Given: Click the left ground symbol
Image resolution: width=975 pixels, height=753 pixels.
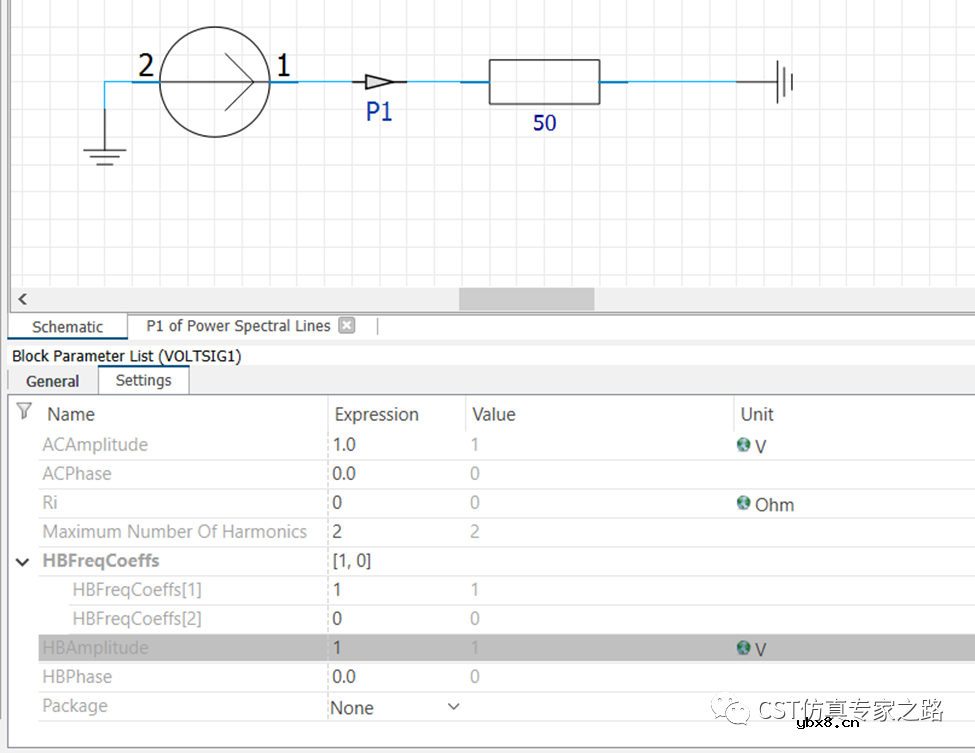Looking at the screenshot, I should click(x=104, y=154).
